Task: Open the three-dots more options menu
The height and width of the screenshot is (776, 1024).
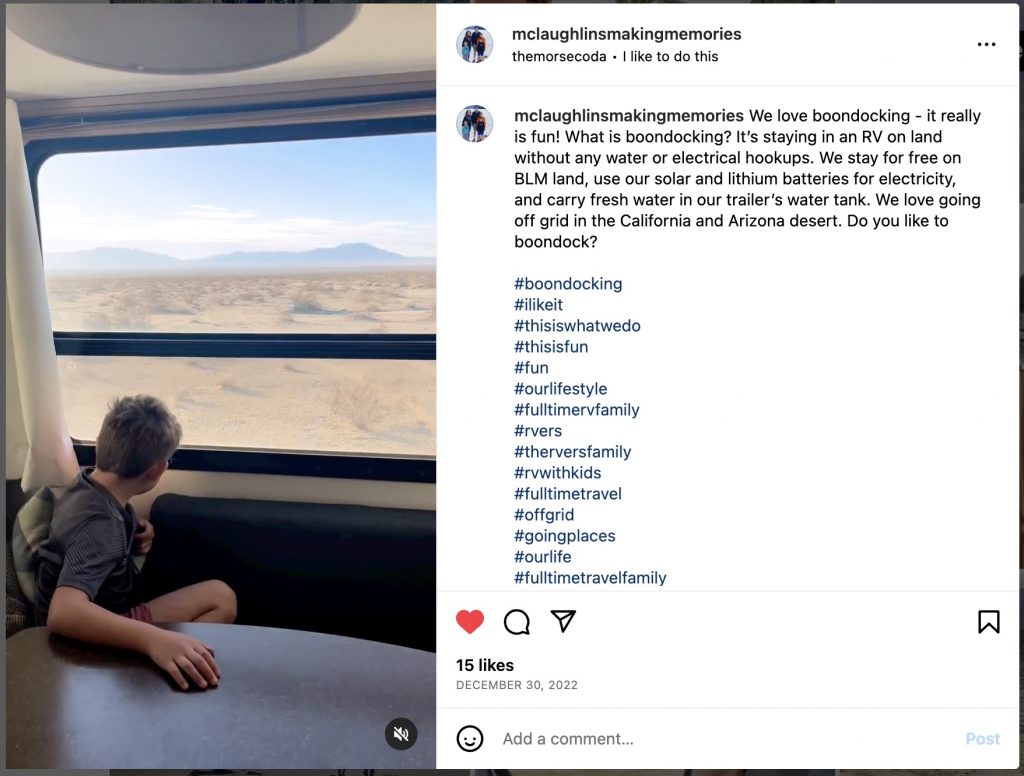Action: pyautogui.click(x=986, y=44)
